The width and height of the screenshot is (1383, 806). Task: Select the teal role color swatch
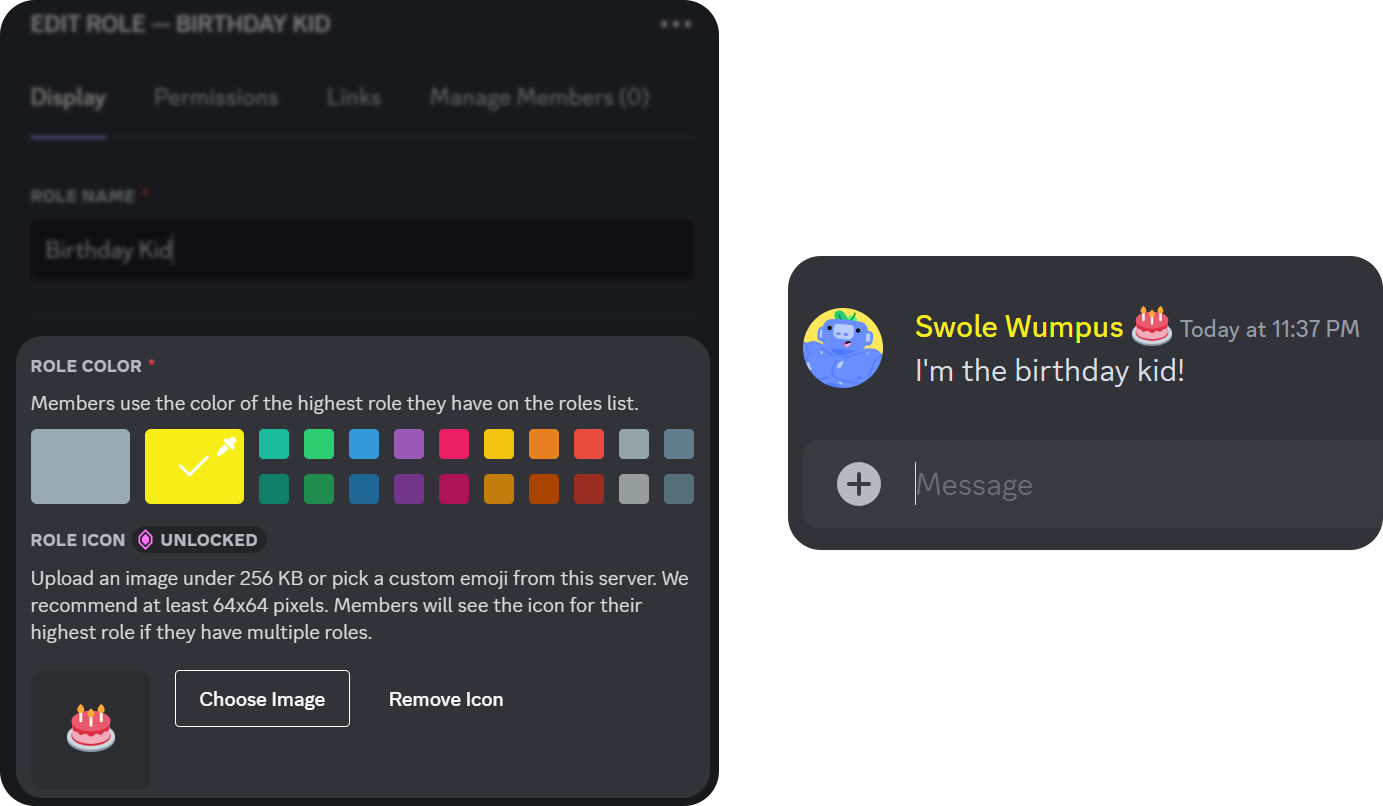coord(274,443)
